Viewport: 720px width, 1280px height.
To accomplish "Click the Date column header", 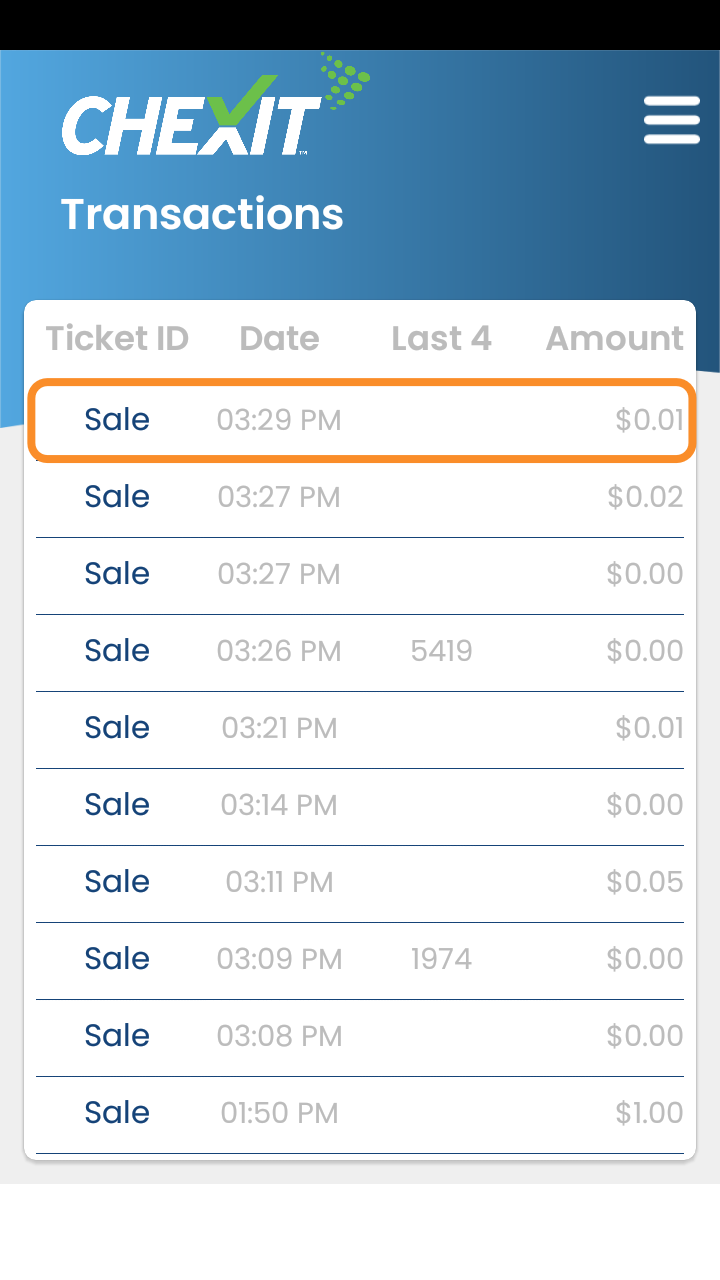I will coord(279,338).
